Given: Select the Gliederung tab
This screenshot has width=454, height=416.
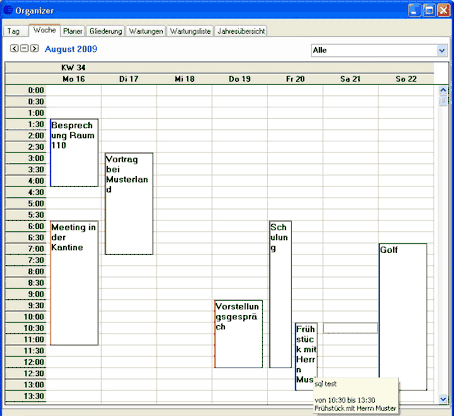Looking at the screenshot, I should click(106, 31).
